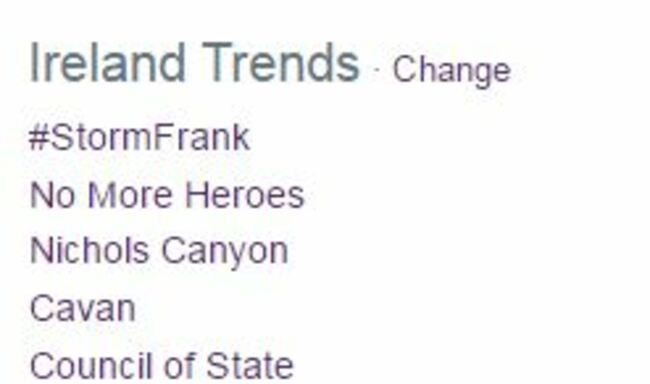This screenshot has height=384, width=650.
Task: Tap the single-word trend Cavan
Action: coord(82,309)
